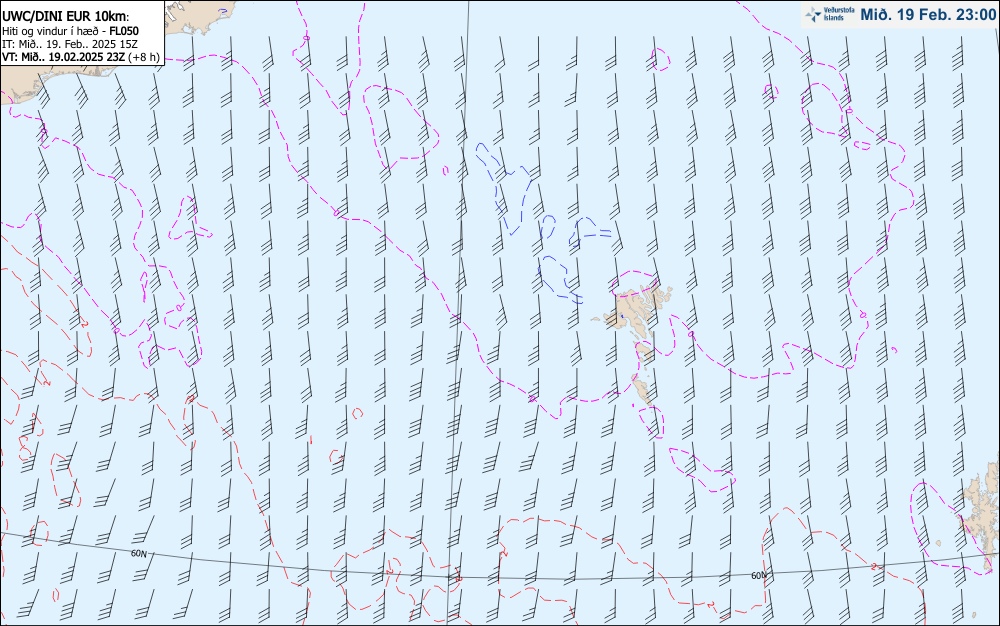Click the 'UWC/DINI EUR 10km' title

pyautogui.click(x=65, y=17)
